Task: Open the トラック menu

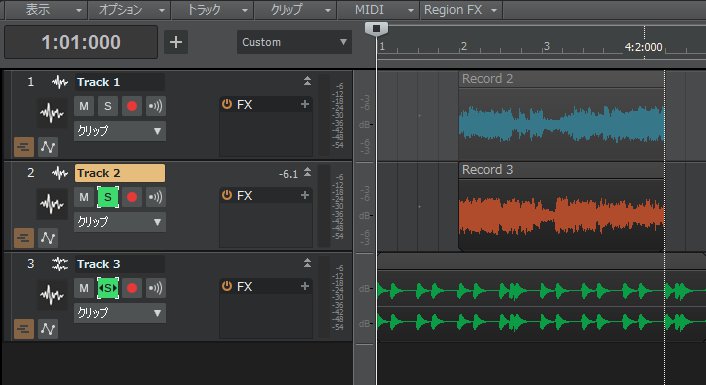Action: pyautogui.click(x=213, y=9)
